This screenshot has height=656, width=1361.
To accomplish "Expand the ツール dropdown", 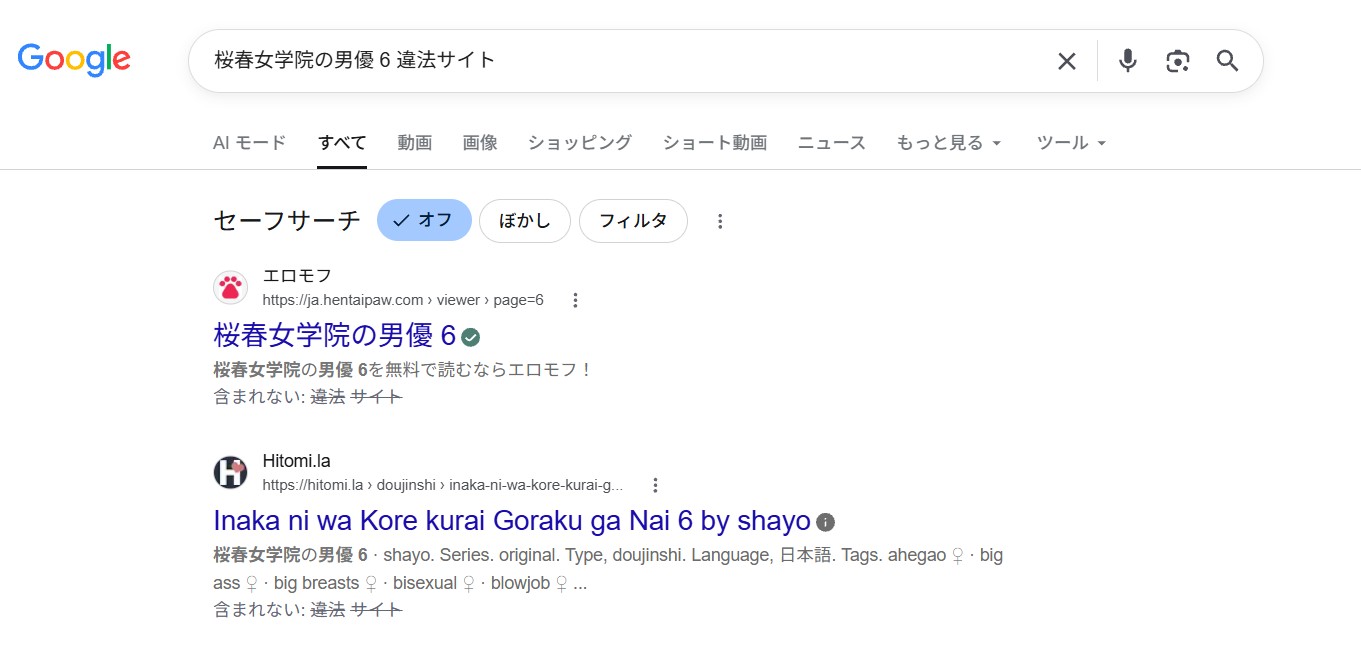I will [1072, 142].
